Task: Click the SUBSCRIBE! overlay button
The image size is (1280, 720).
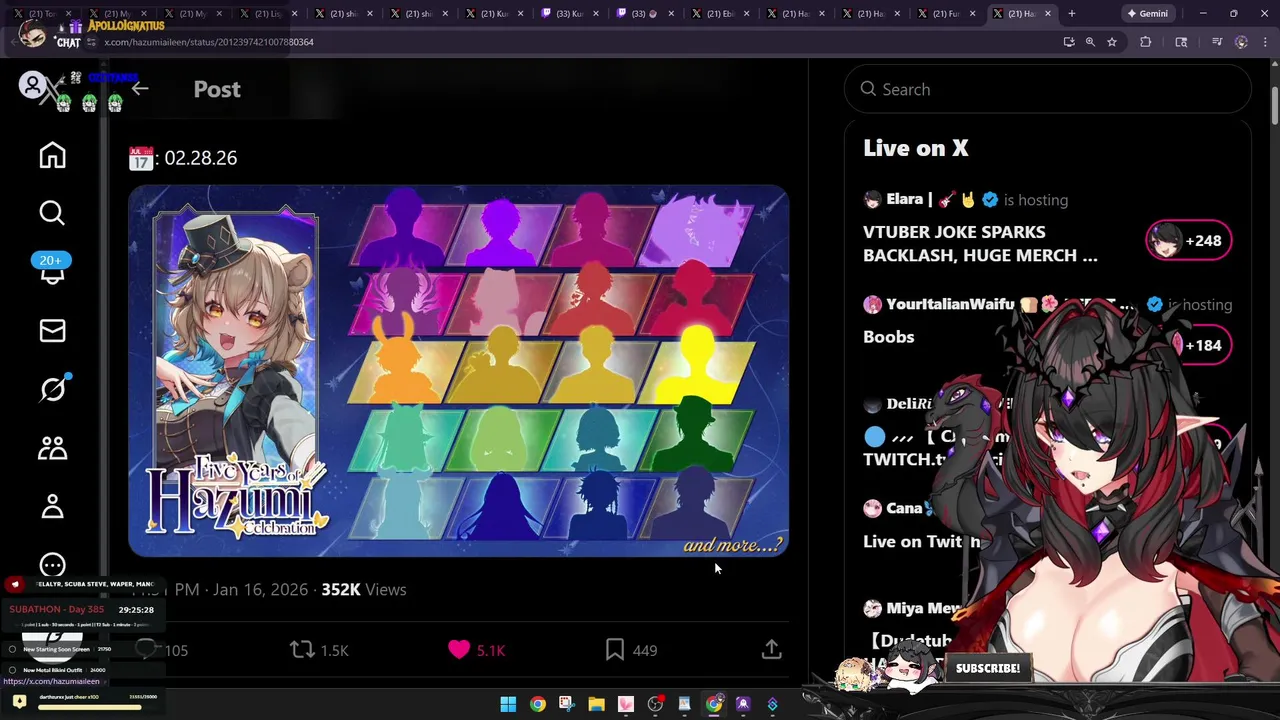Action: 988,669
